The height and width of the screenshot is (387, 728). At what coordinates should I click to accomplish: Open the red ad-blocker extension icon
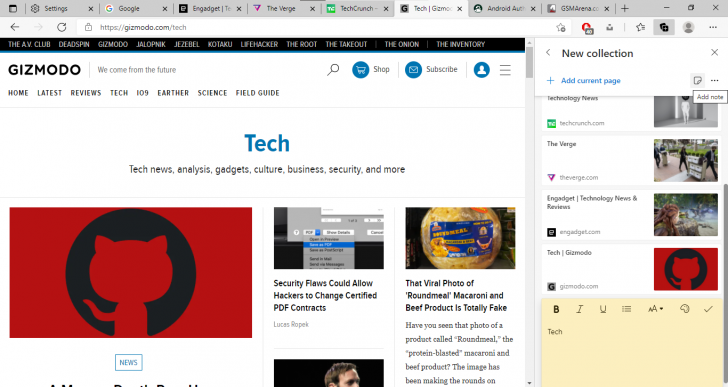click(586, 28)
